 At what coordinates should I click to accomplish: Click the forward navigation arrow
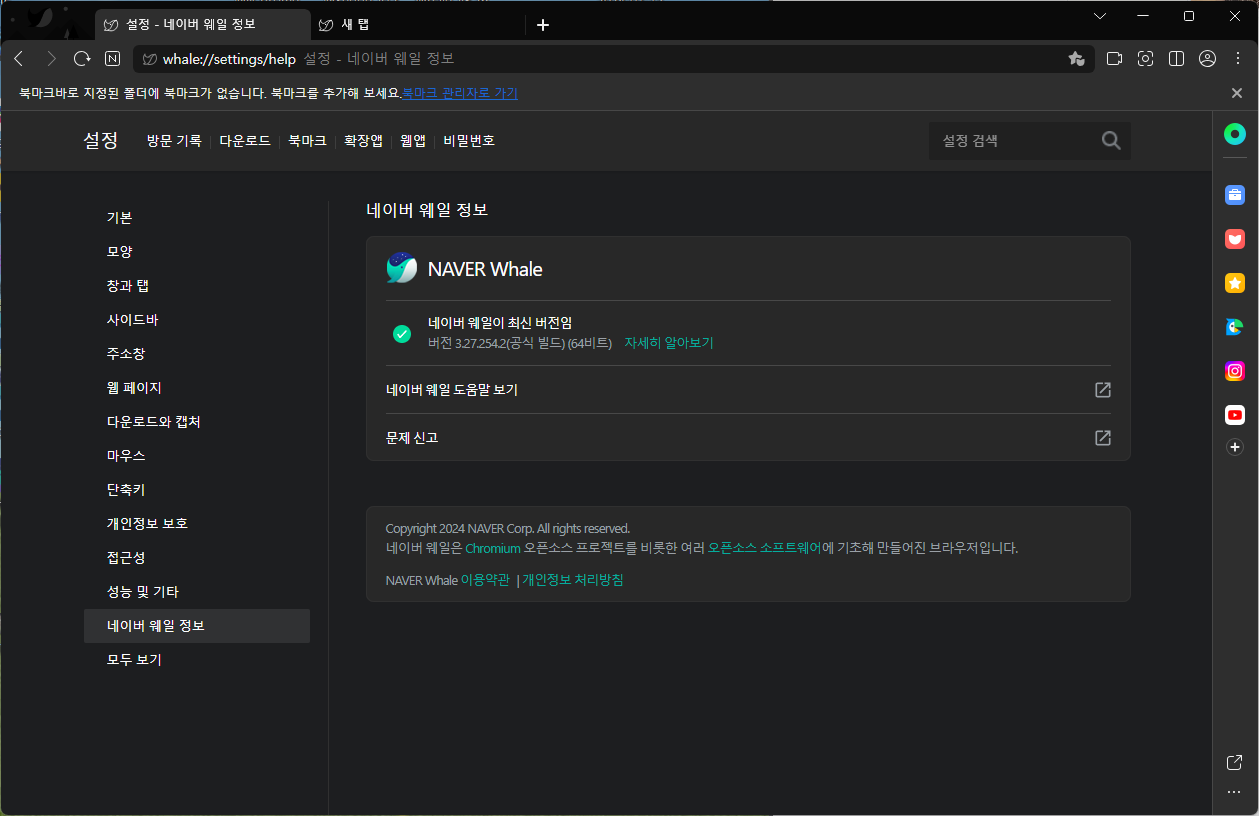point(51,59)
